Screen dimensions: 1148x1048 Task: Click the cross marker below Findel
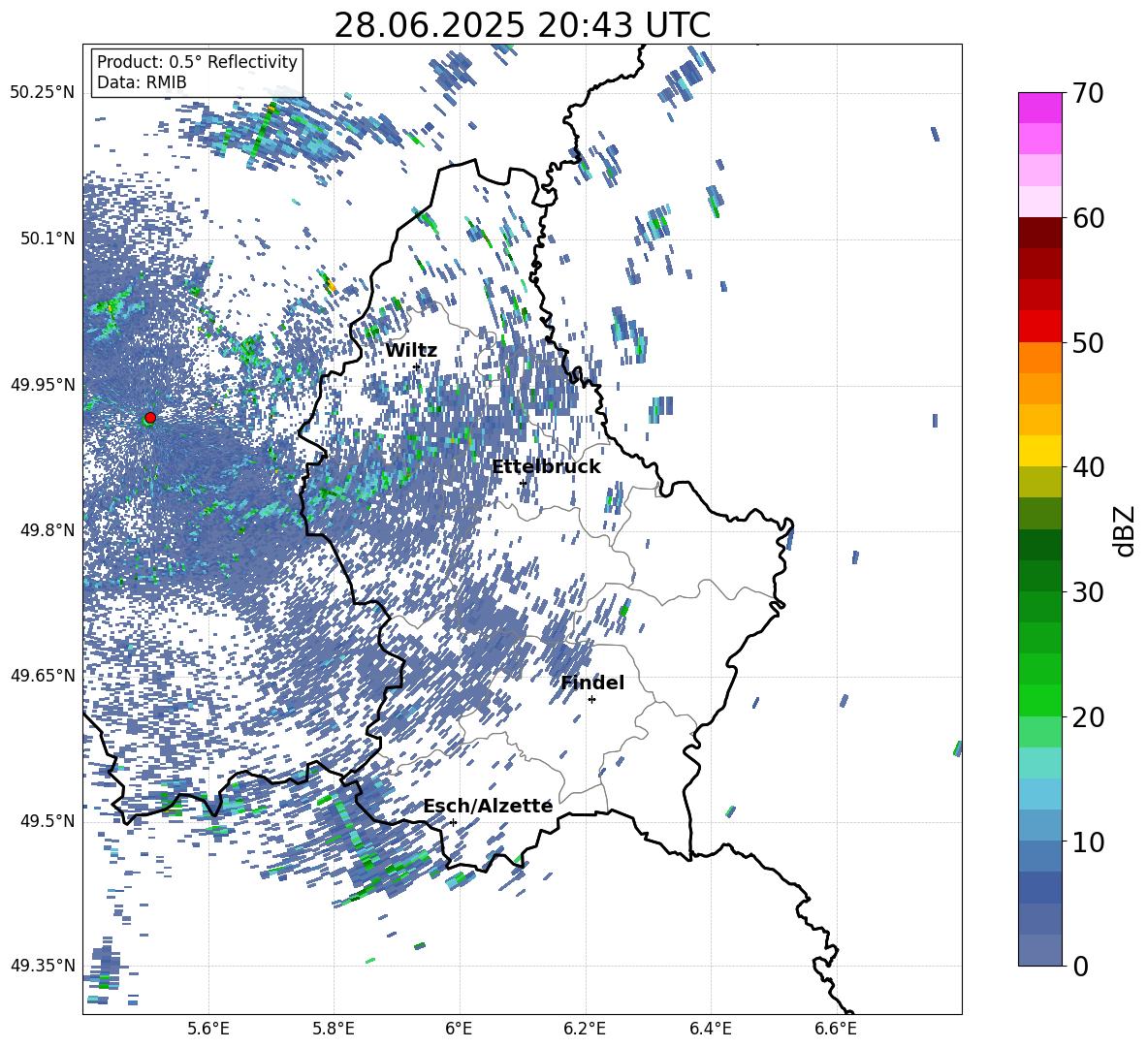[x=591, y=700]
